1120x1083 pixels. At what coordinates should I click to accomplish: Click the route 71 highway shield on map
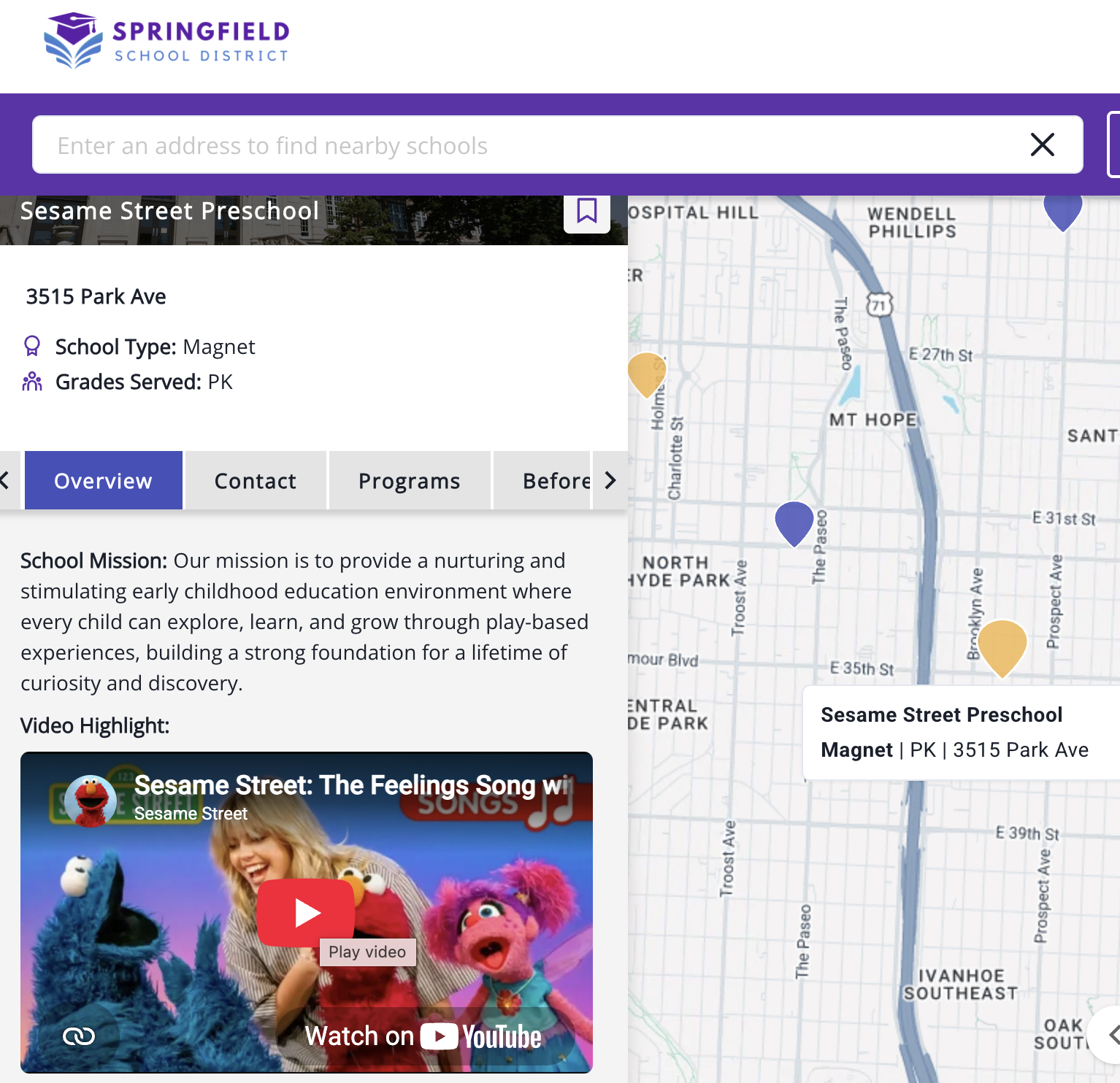[879, 305]
